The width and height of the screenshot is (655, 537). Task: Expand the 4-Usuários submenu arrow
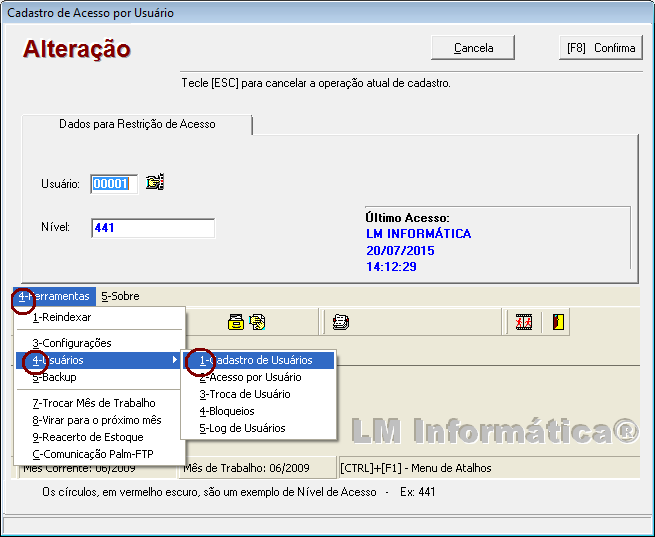coord(175,360)
